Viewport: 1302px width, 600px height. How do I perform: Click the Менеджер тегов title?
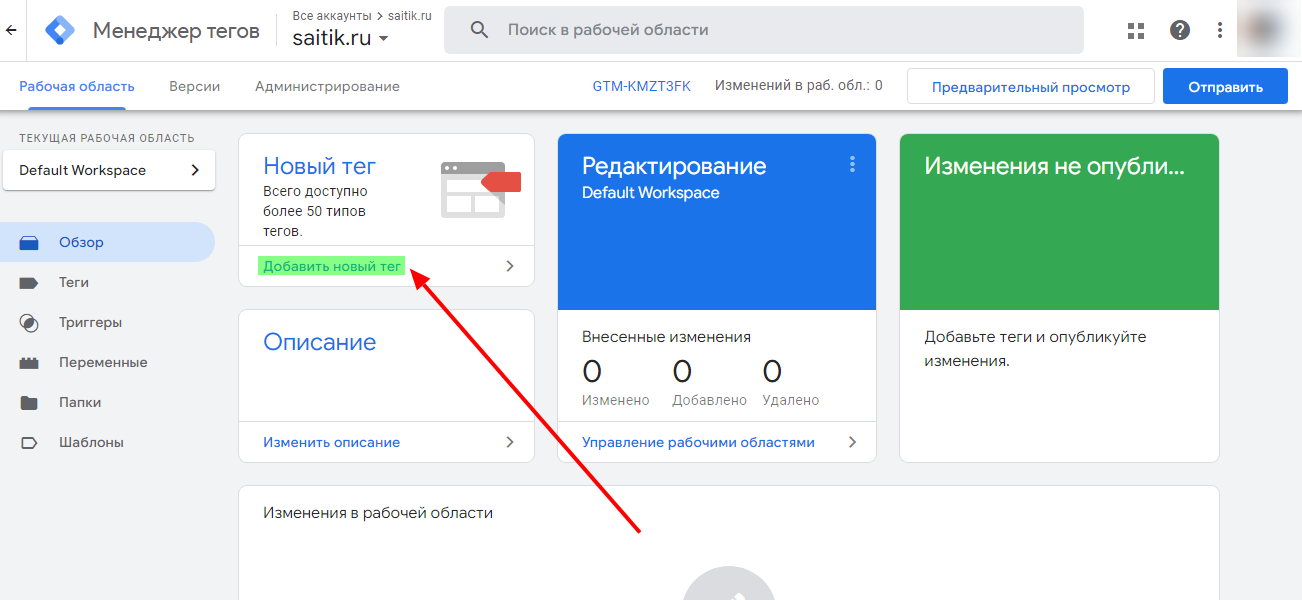click(176, 31)
